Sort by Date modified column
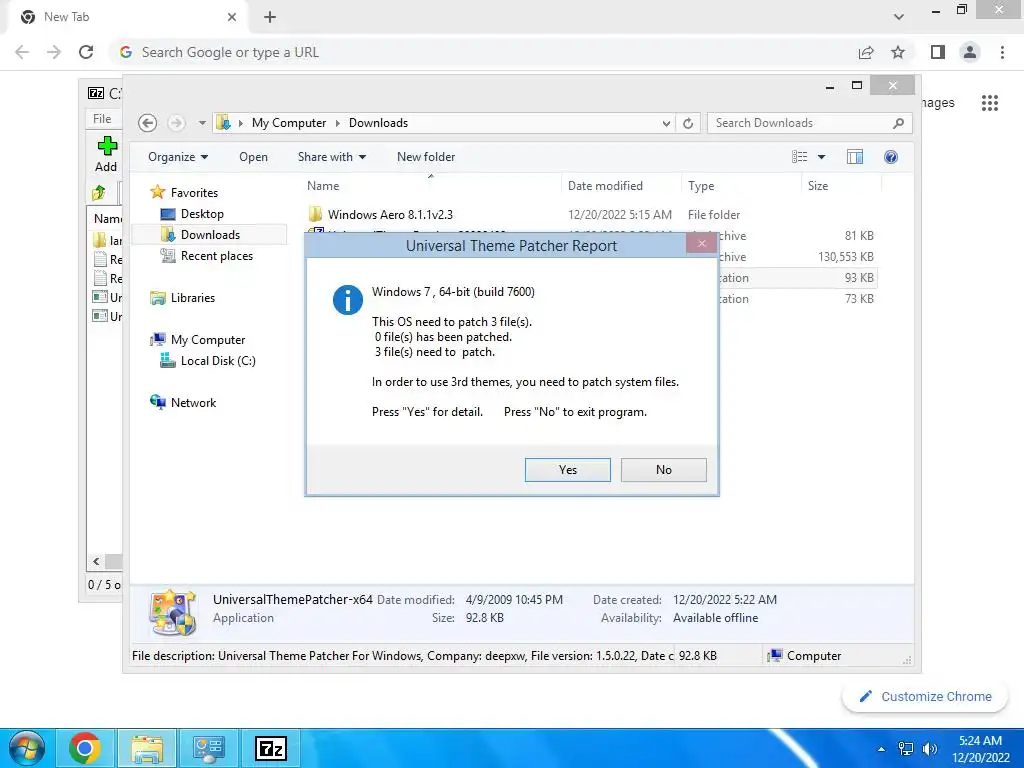The image size is (1024, 768). [621, 185]
